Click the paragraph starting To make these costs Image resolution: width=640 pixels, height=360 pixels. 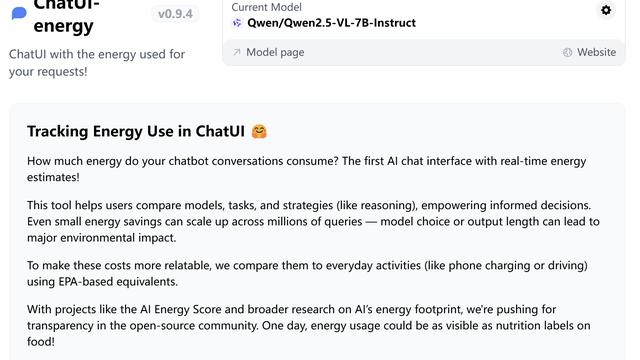point(307,273)
